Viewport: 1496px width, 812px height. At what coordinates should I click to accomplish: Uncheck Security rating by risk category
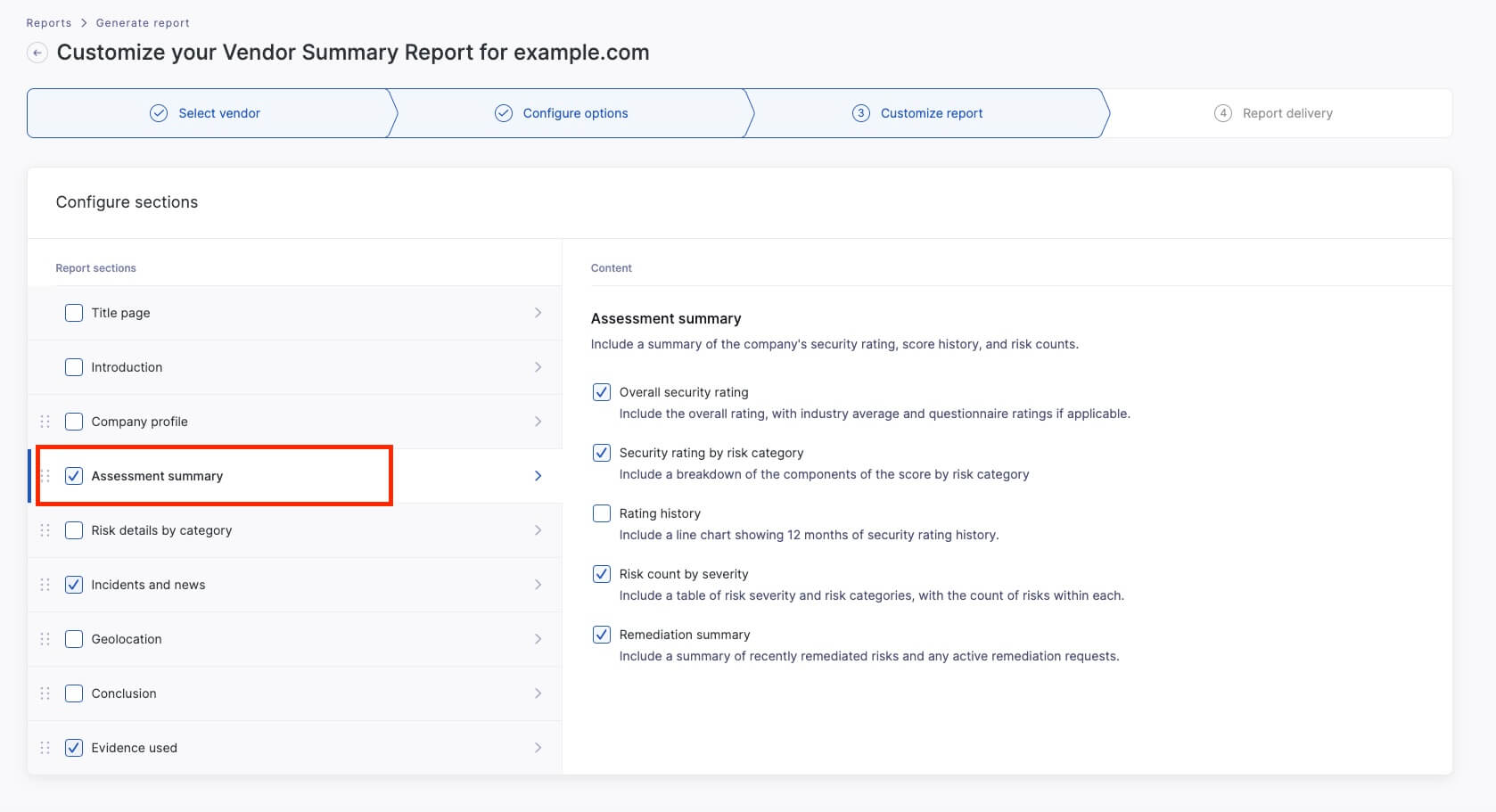point(602,453)
